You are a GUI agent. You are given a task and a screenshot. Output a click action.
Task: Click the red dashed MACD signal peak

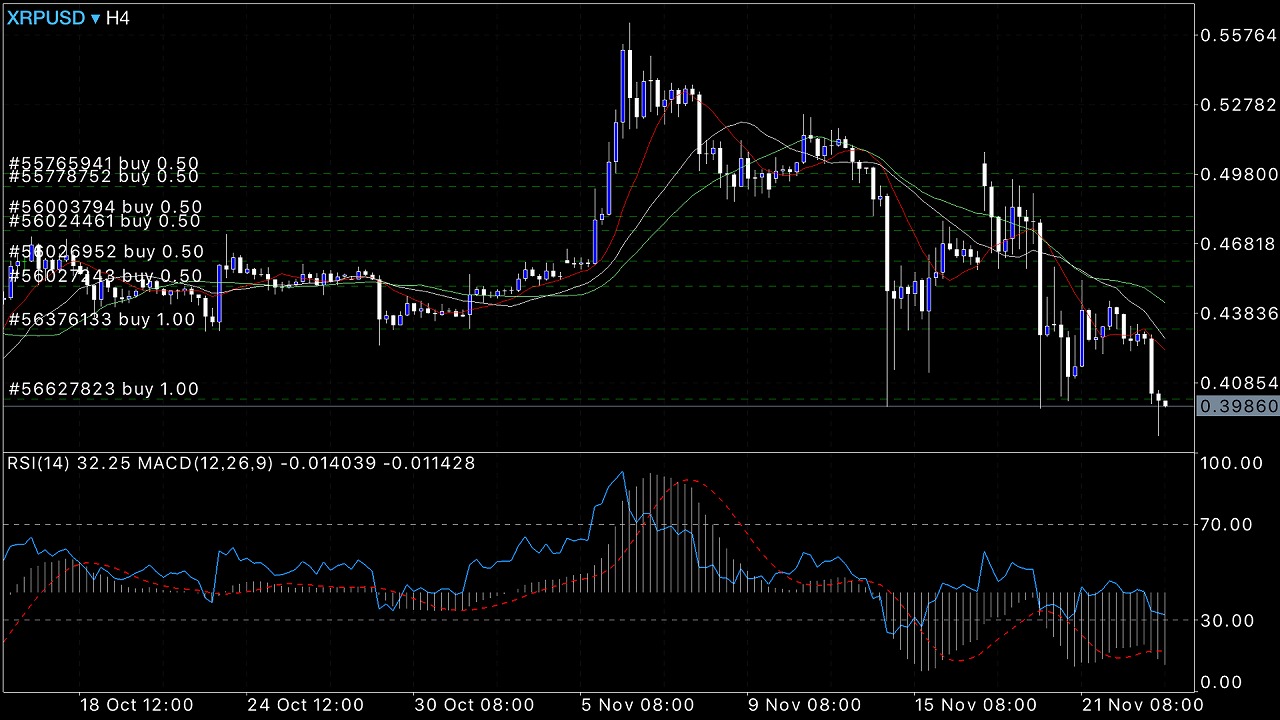tap(688, 481)
